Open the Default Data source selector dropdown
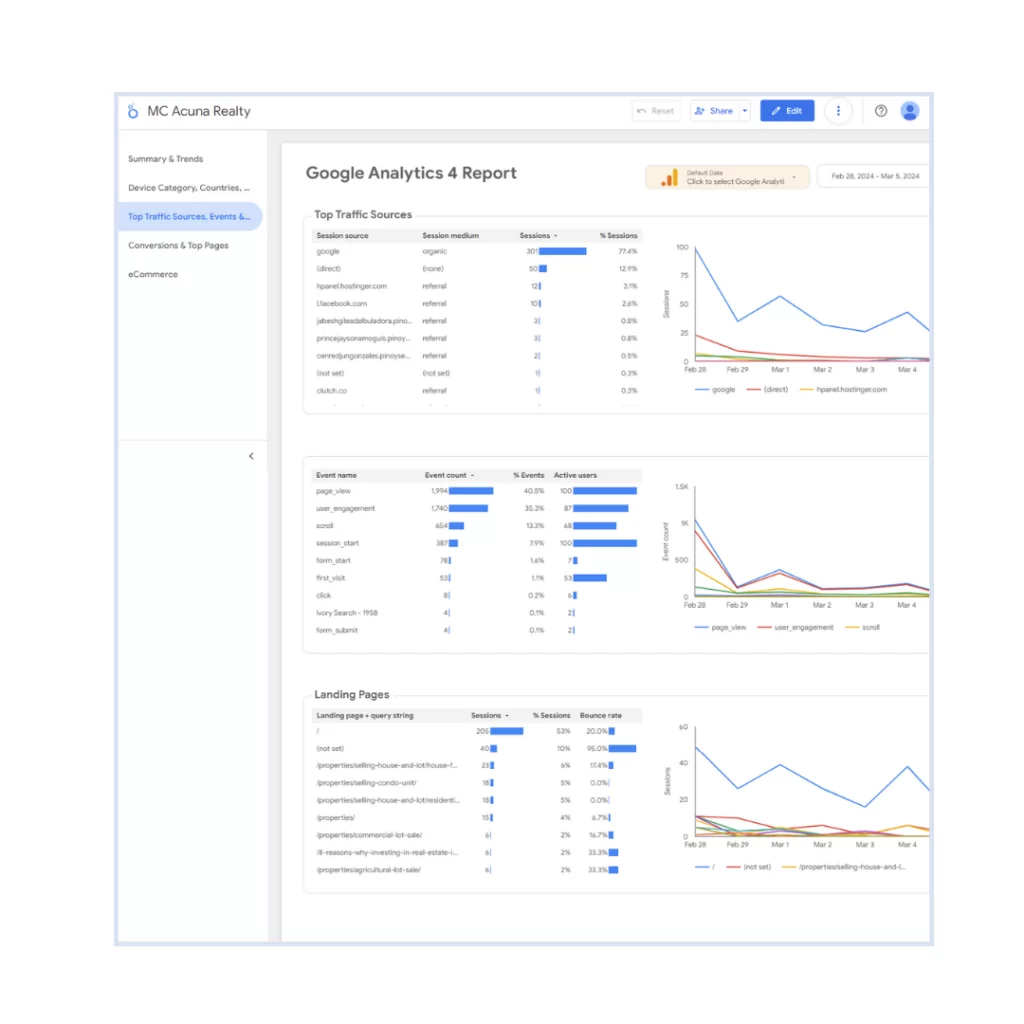 727,177
